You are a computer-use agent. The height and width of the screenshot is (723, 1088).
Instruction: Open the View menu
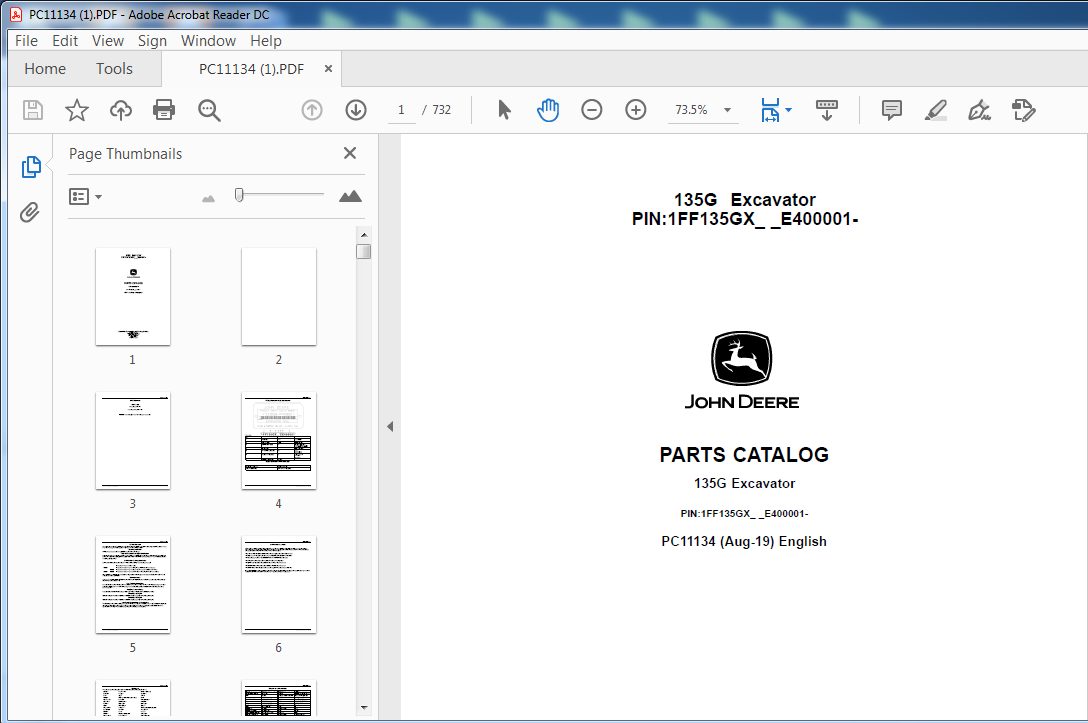[x=108, y=41]
